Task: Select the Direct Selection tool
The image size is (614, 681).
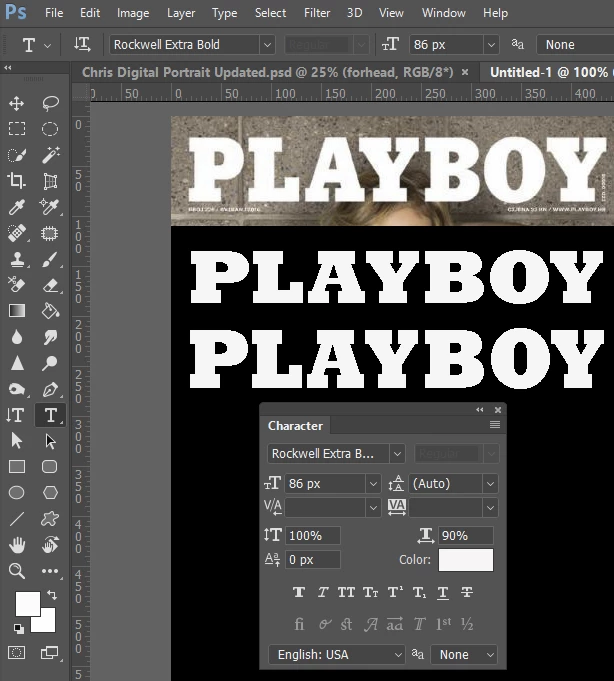Action: click(50, 441)
